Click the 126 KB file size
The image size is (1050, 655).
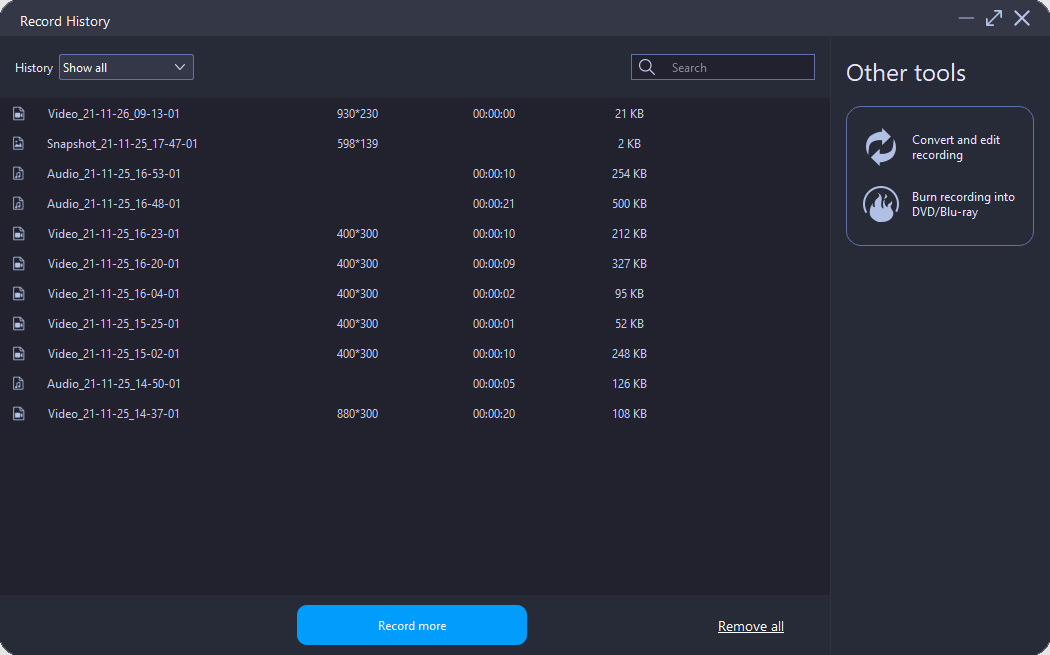click(x=629, y=384)
